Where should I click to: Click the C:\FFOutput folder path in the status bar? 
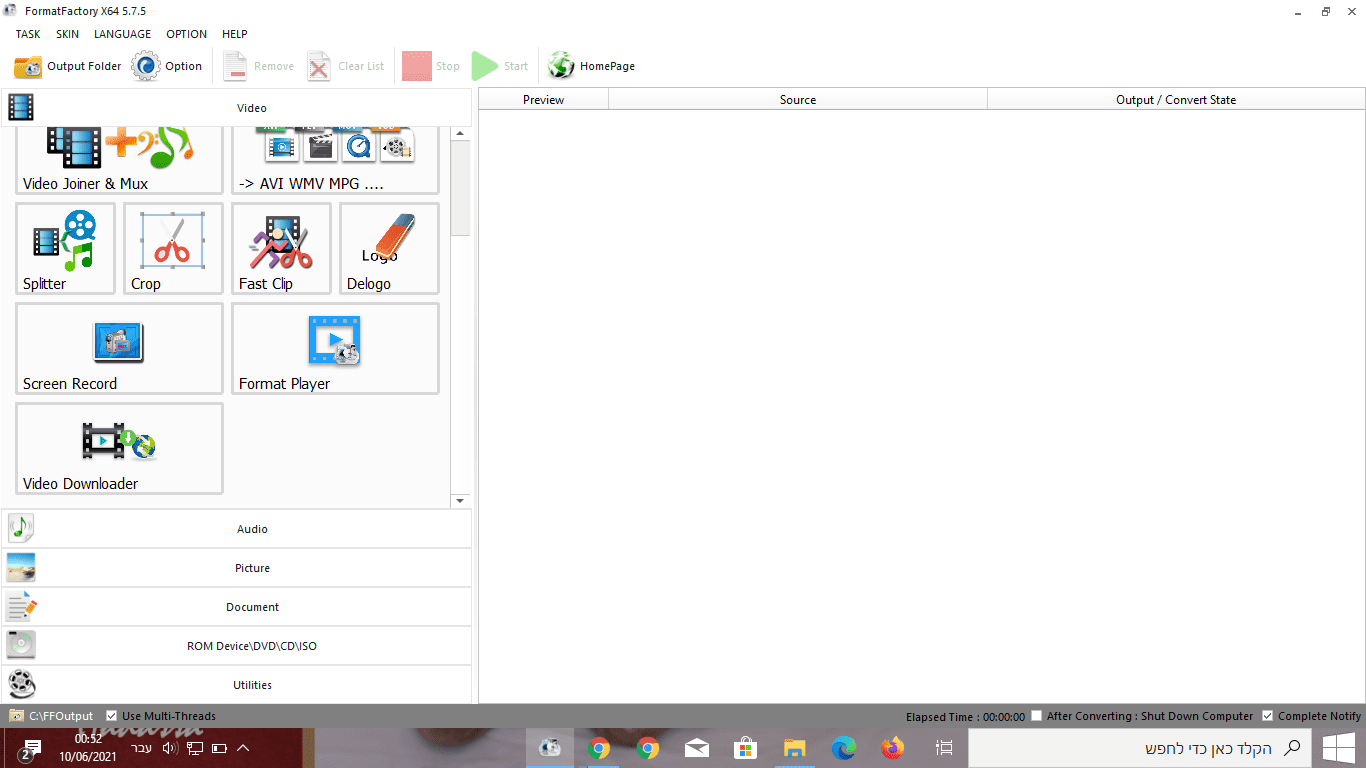pyautogui.click(x=60, y=716)
